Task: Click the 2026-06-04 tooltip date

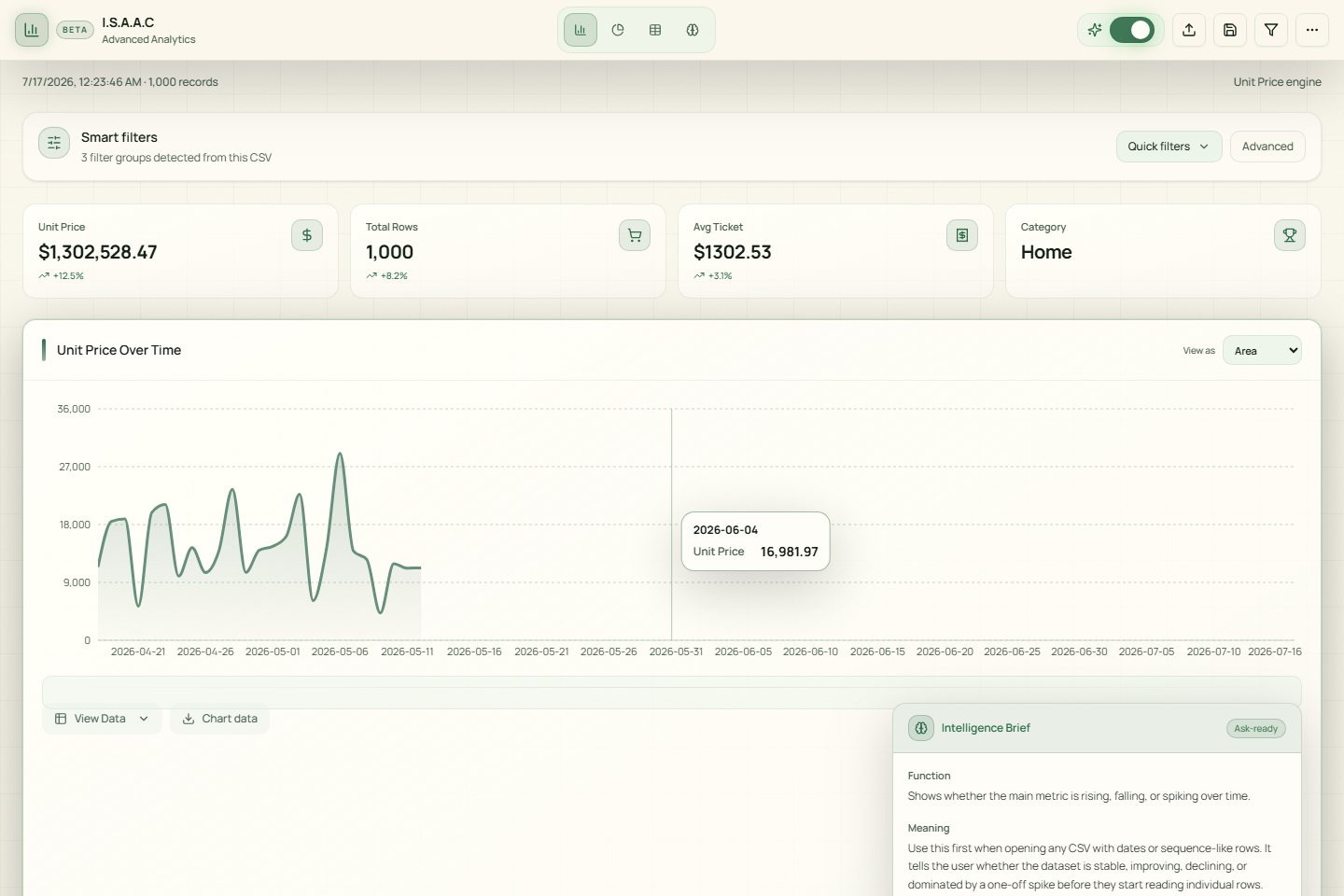Action: pos(725,530)
